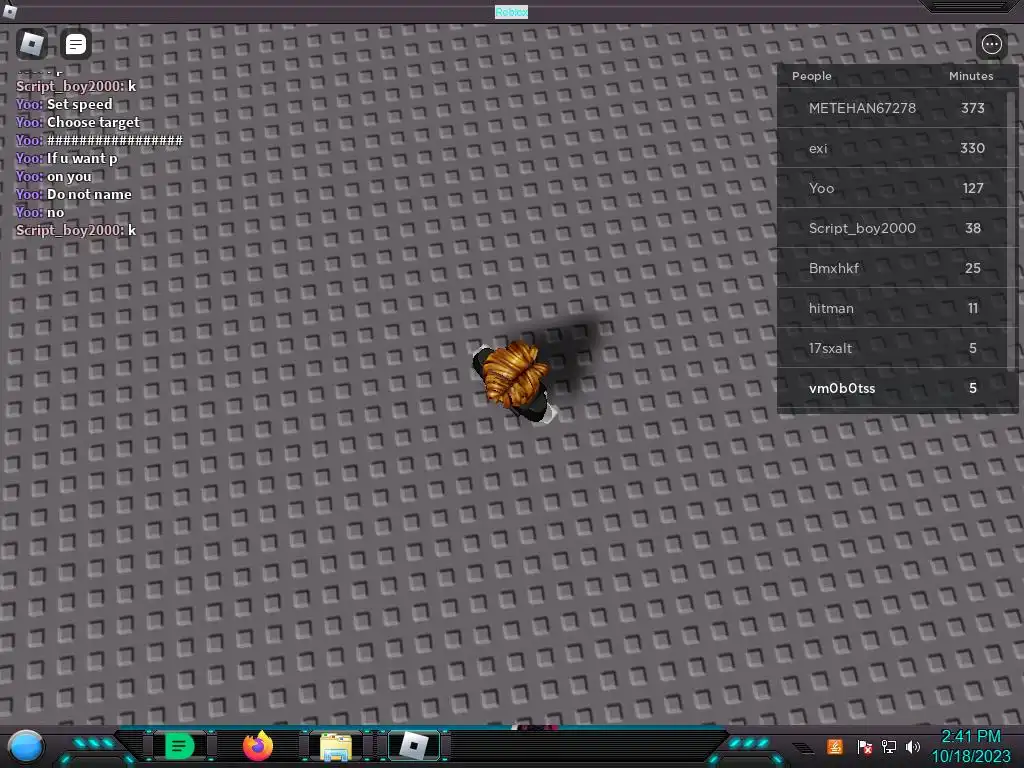Image resolution: width=1024 pixels, height=768 pixels.
Task: Click the Java update tray icon
Action: click(x=834, y=746)
